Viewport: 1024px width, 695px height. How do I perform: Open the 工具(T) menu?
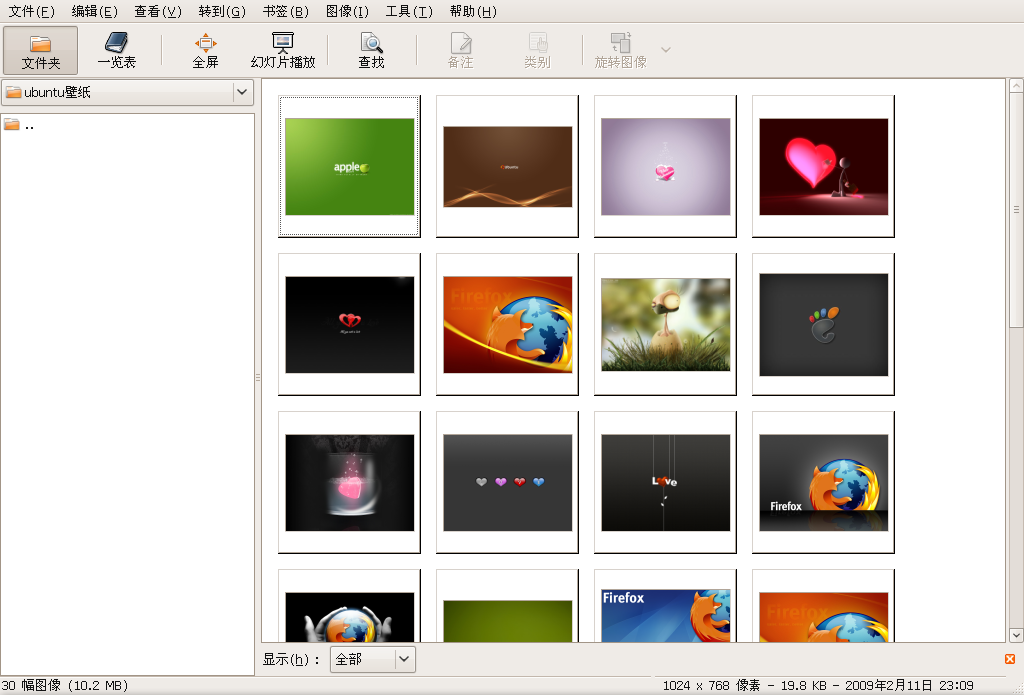(409, 11)
